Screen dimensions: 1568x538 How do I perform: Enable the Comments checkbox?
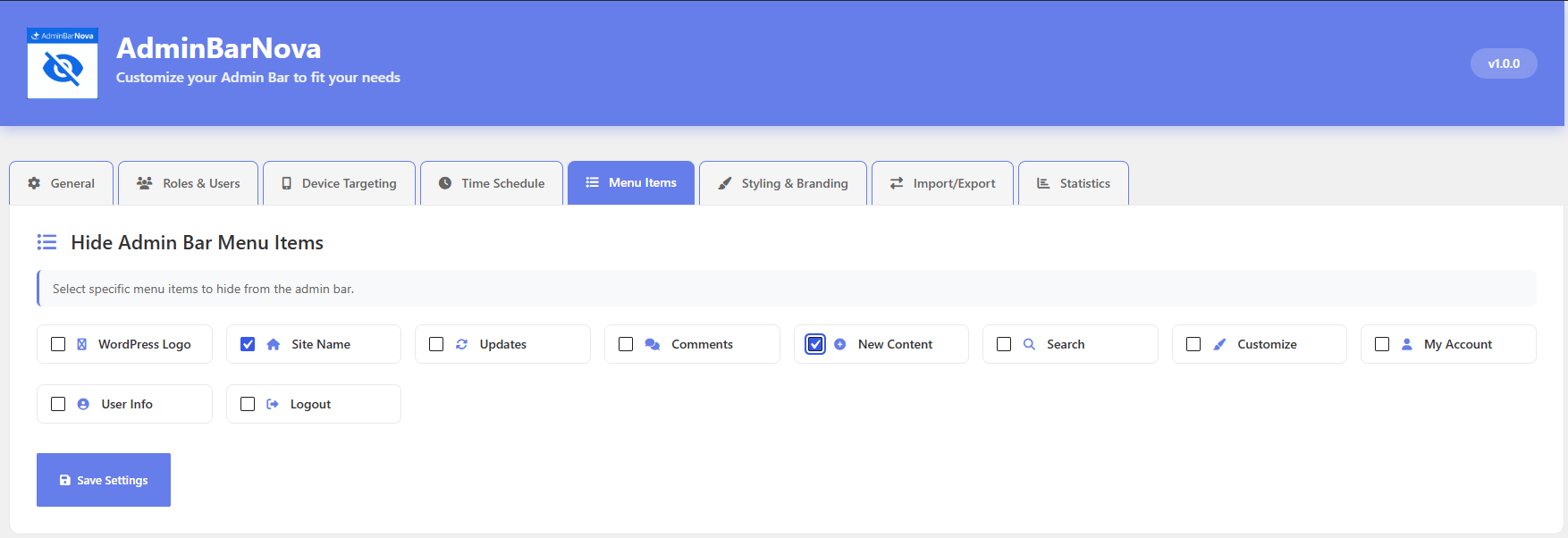[626, 344]
